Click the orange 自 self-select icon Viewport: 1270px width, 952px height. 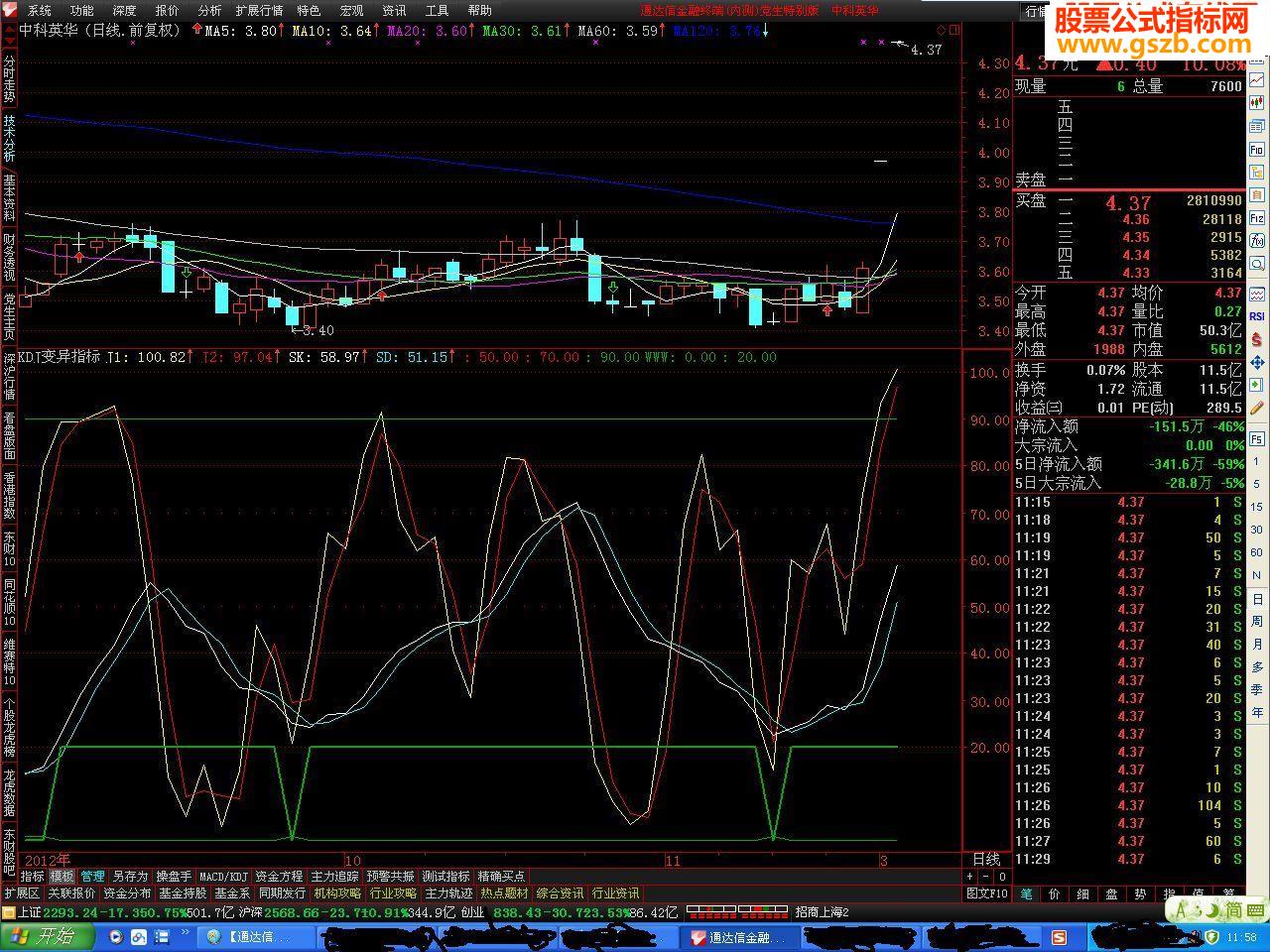[x=1257, y=195]
